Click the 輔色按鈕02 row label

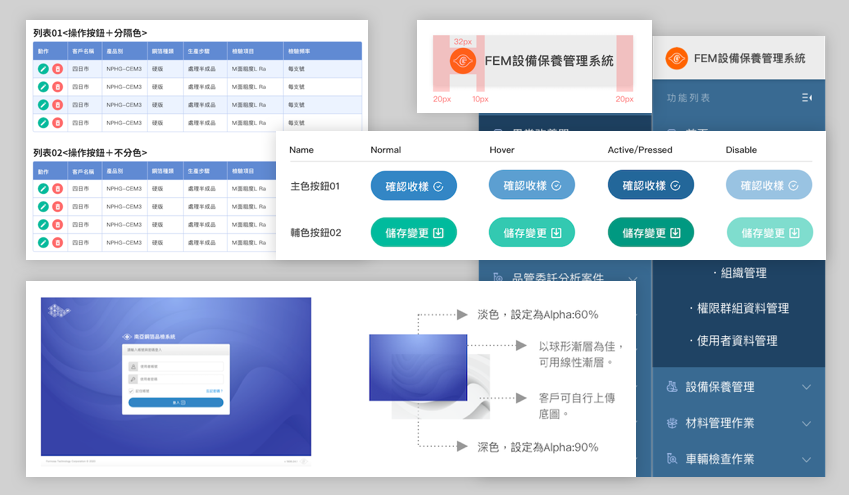(316, 232)
